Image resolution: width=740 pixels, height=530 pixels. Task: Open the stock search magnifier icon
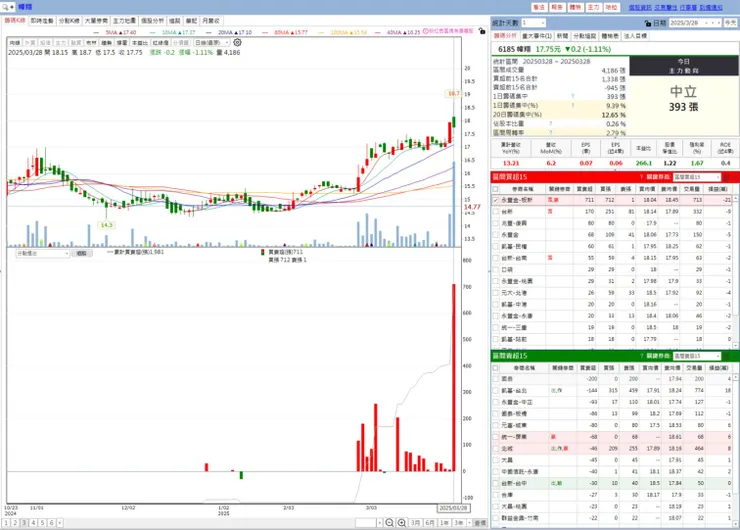tap(5, 7)
